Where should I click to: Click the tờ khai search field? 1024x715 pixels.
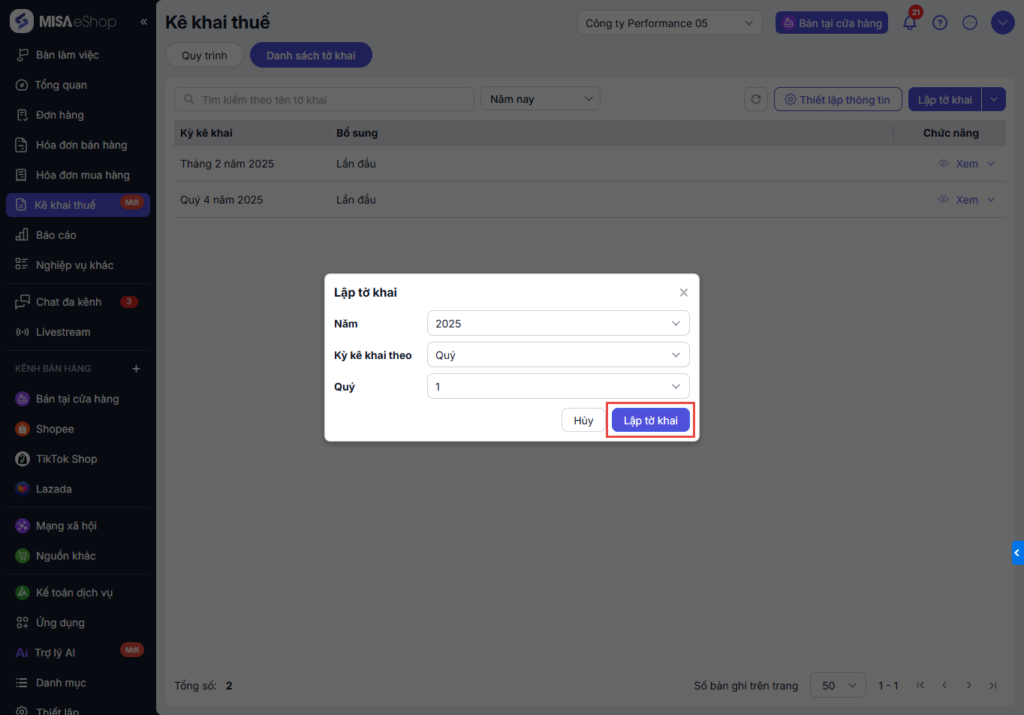coord(324,100)
